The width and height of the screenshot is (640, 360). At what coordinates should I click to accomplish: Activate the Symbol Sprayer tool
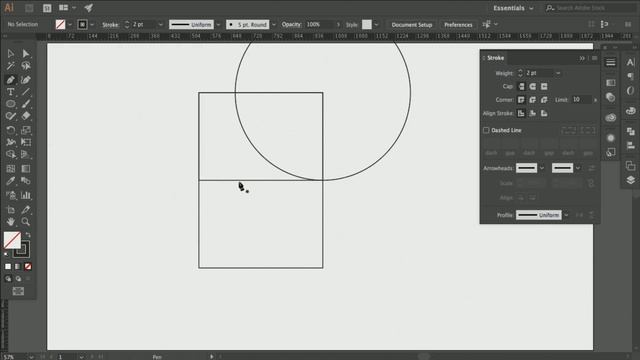pos(11,195)
